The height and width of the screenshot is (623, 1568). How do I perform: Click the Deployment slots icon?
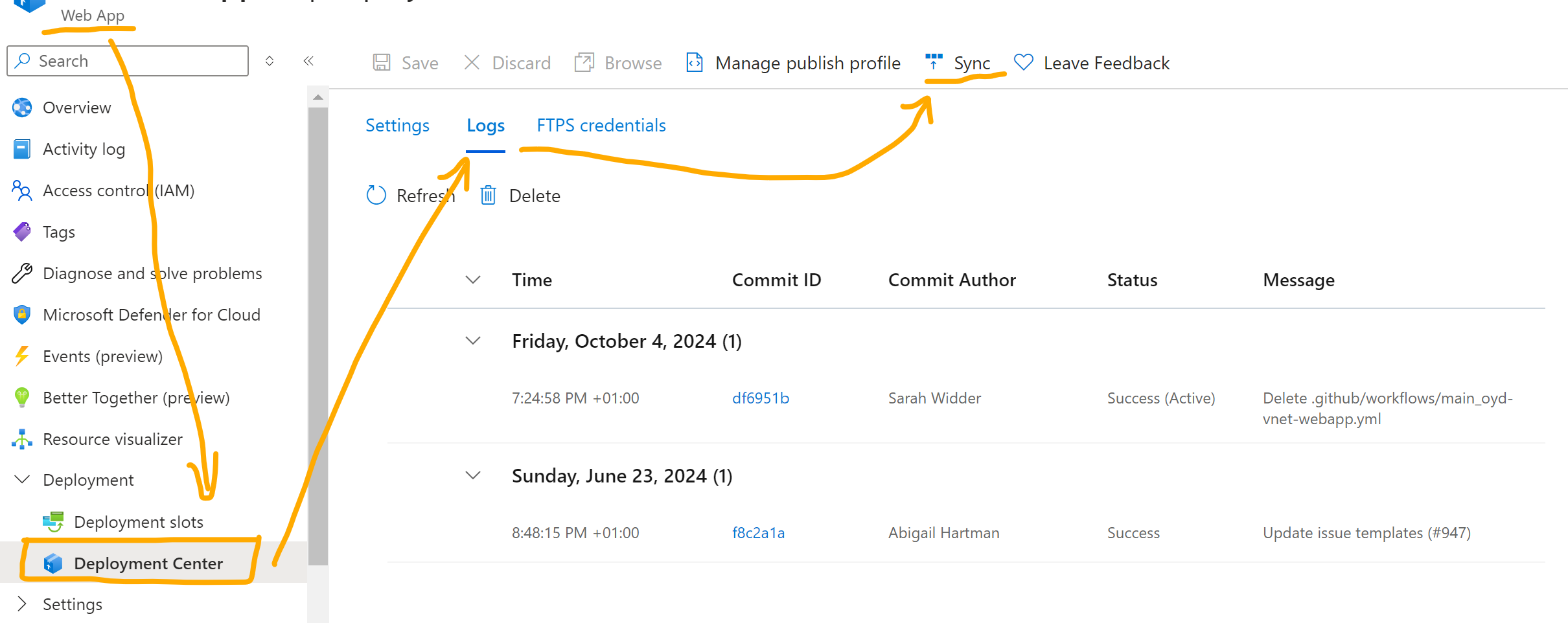[x=53, y=522]
